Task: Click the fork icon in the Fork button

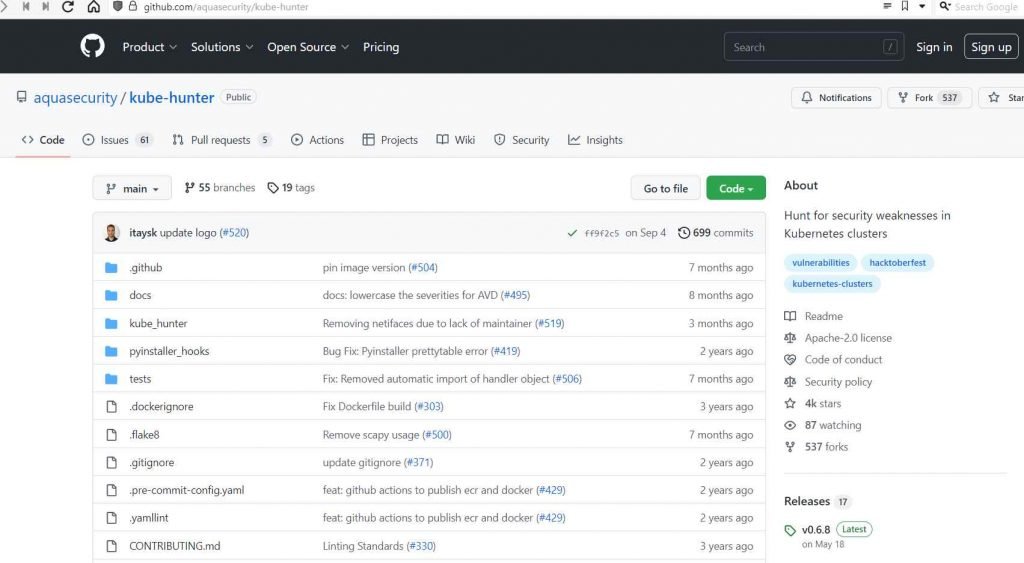Action: pyautogui.click(x=903, y=97)
